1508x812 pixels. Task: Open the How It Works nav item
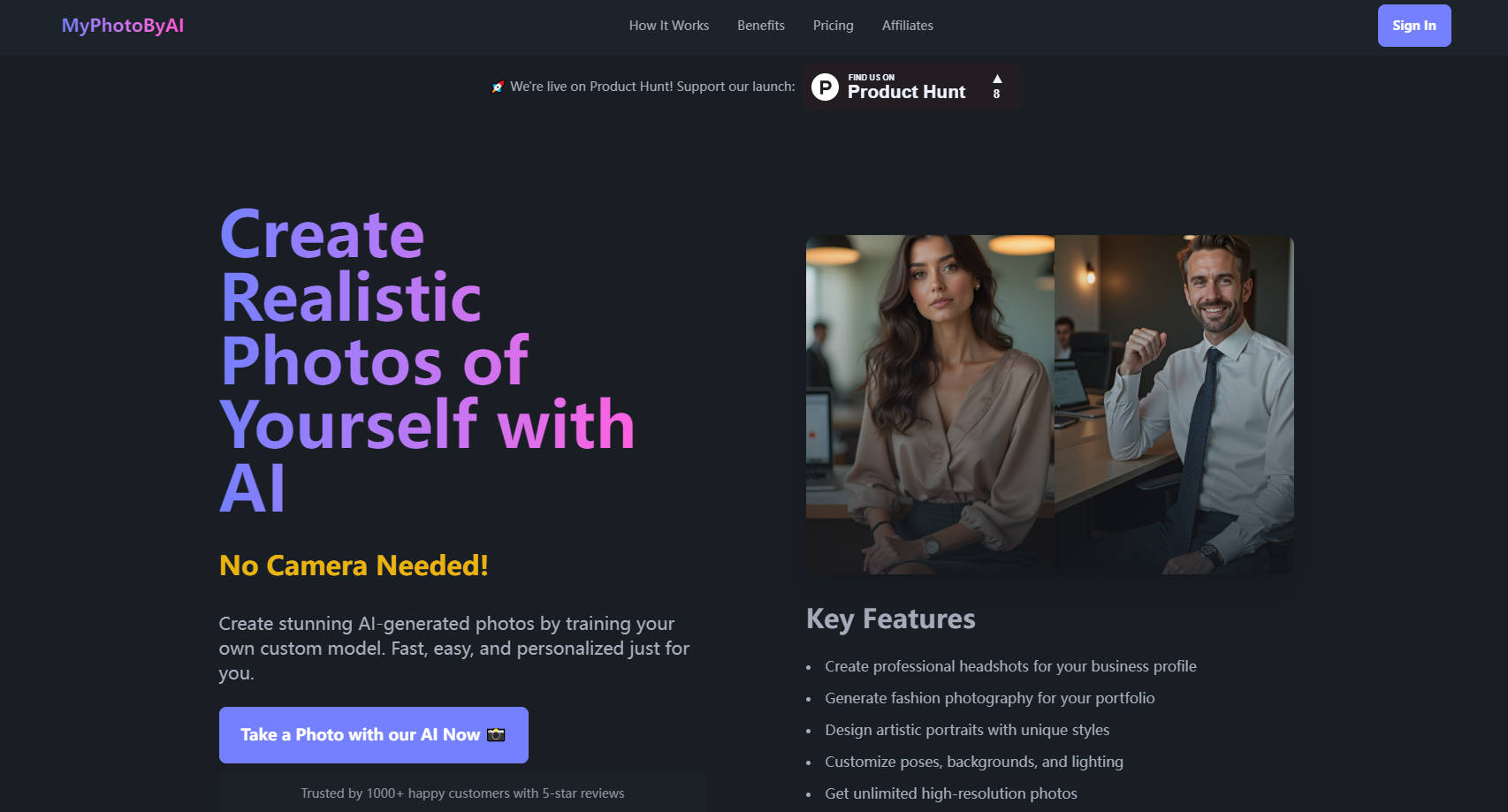[x=669, y=26]
